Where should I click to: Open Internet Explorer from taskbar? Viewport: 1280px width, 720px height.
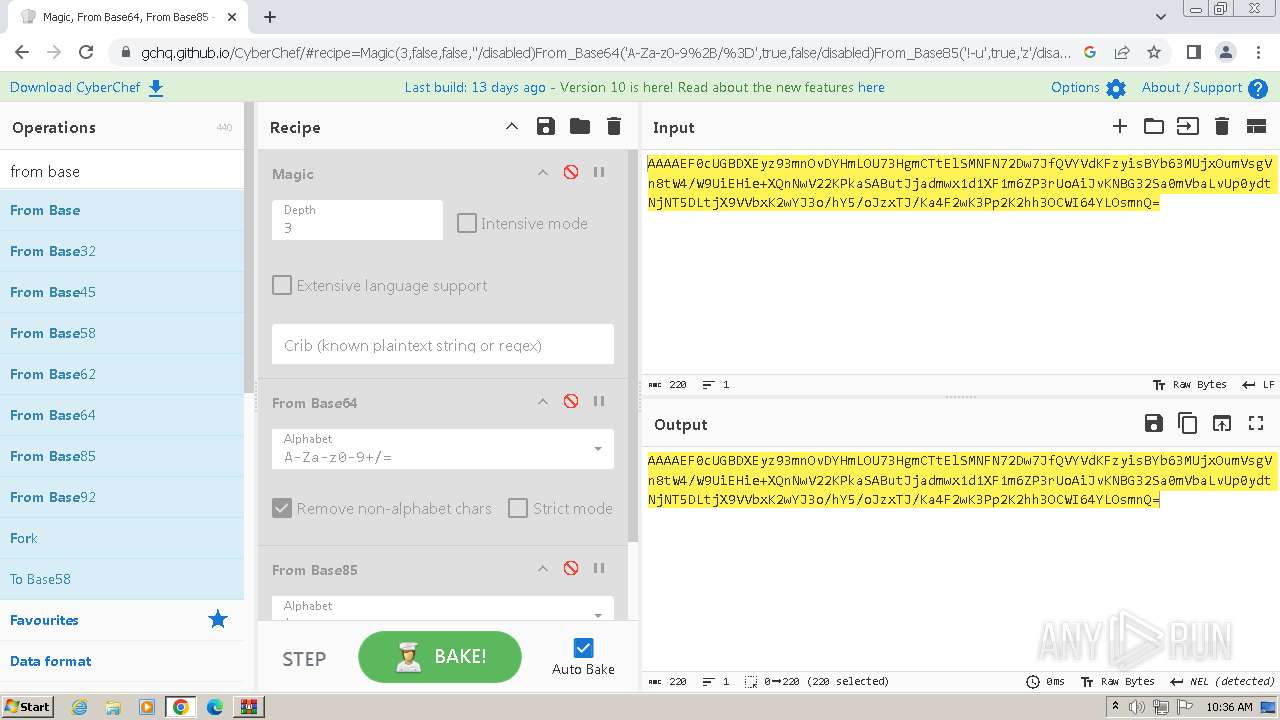[x=79, y=707]
